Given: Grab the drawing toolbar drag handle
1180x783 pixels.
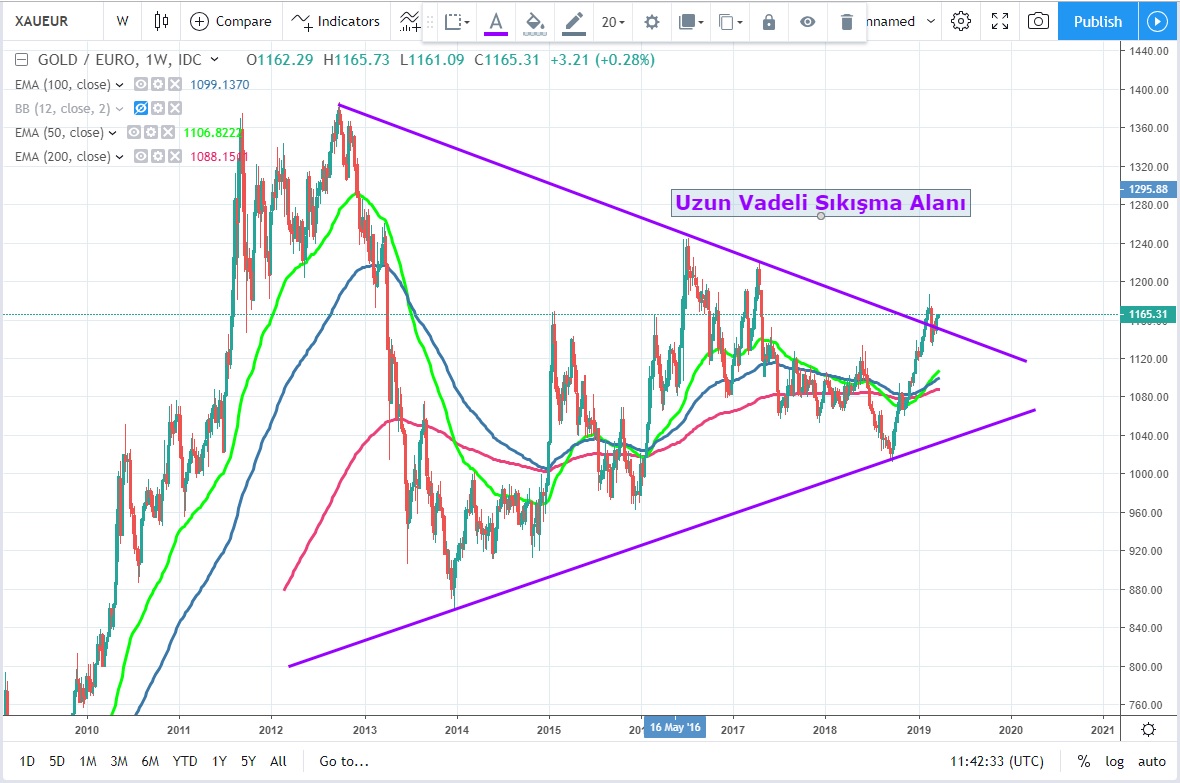Looking at the screenshot, I should [430, 22].
